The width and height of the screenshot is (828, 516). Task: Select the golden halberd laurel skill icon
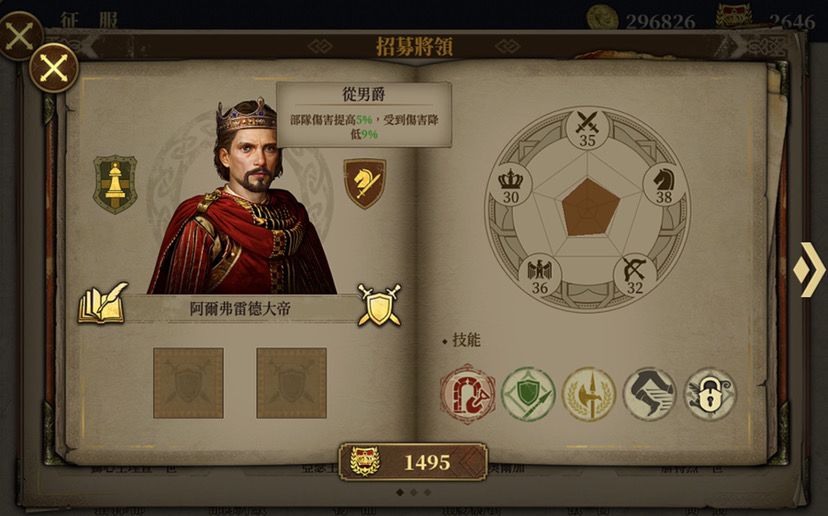(589, 394)
